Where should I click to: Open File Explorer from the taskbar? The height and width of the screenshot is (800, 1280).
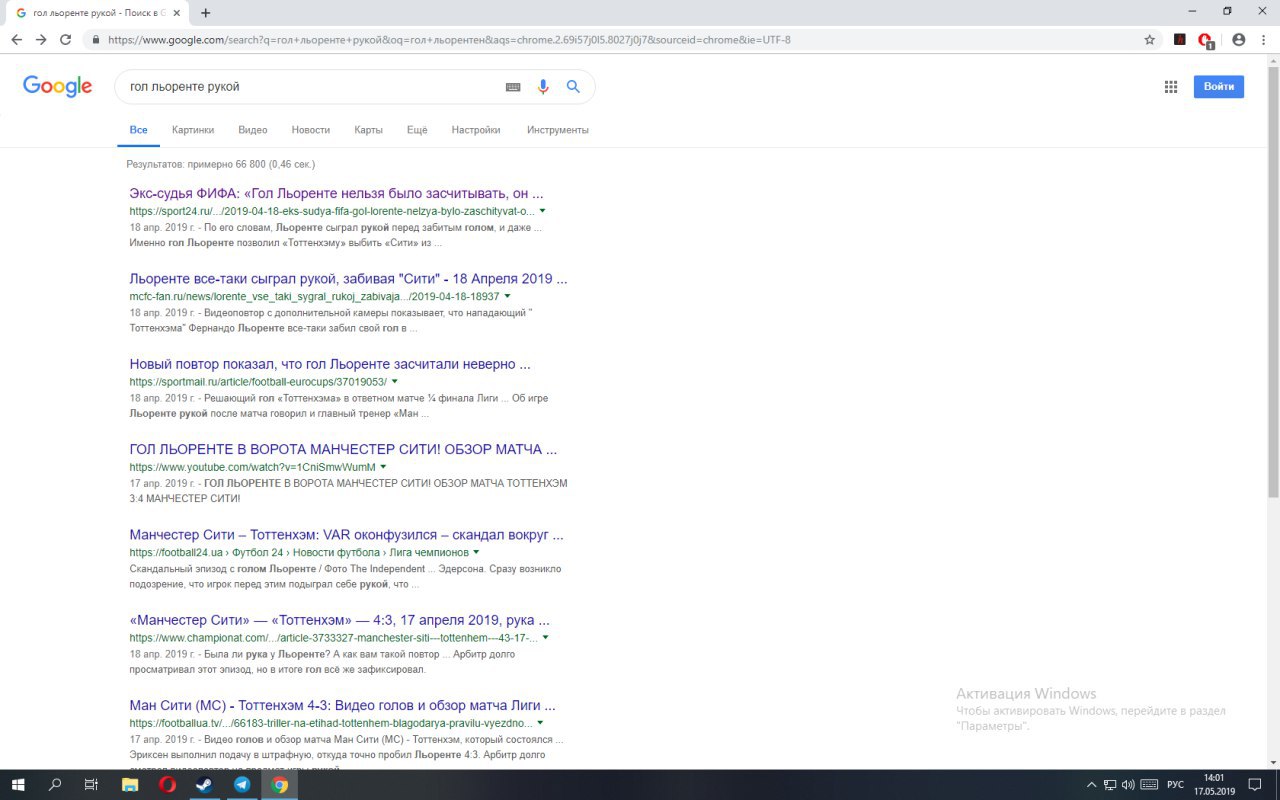point(130,785)
